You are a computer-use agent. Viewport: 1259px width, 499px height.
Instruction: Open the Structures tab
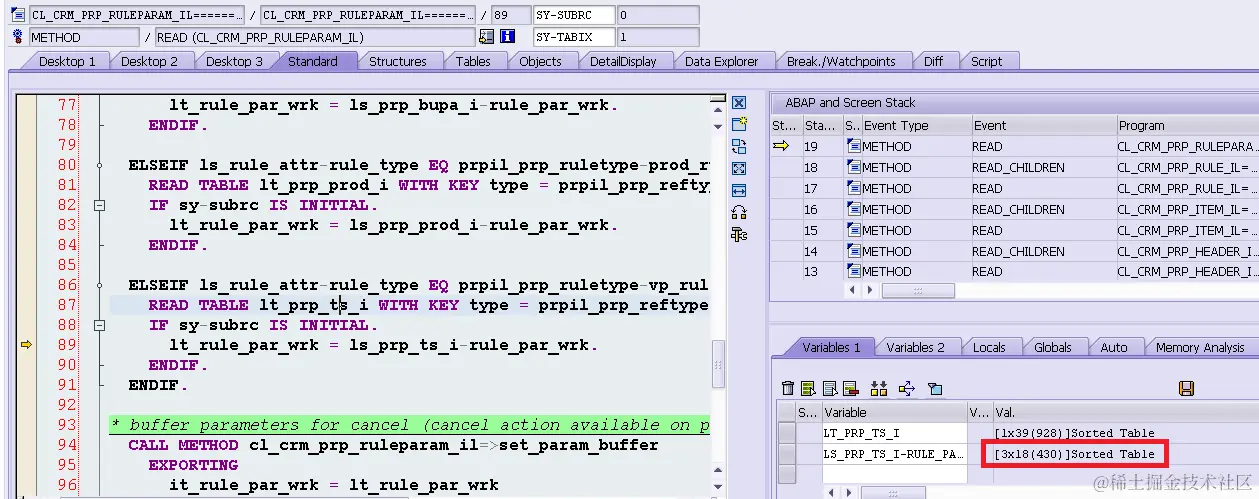398,61
